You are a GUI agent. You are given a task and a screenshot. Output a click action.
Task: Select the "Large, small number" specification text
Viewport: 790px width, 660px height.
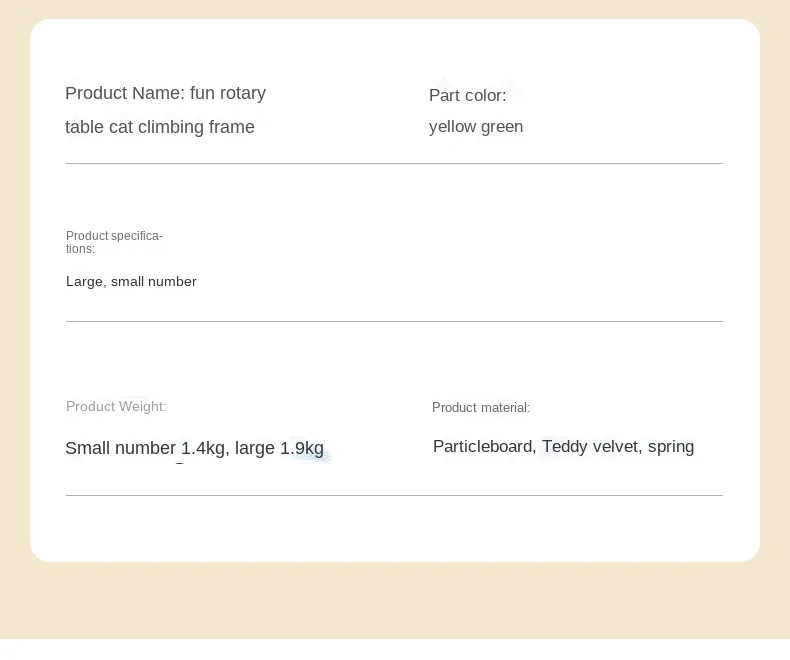pos(131,282)
